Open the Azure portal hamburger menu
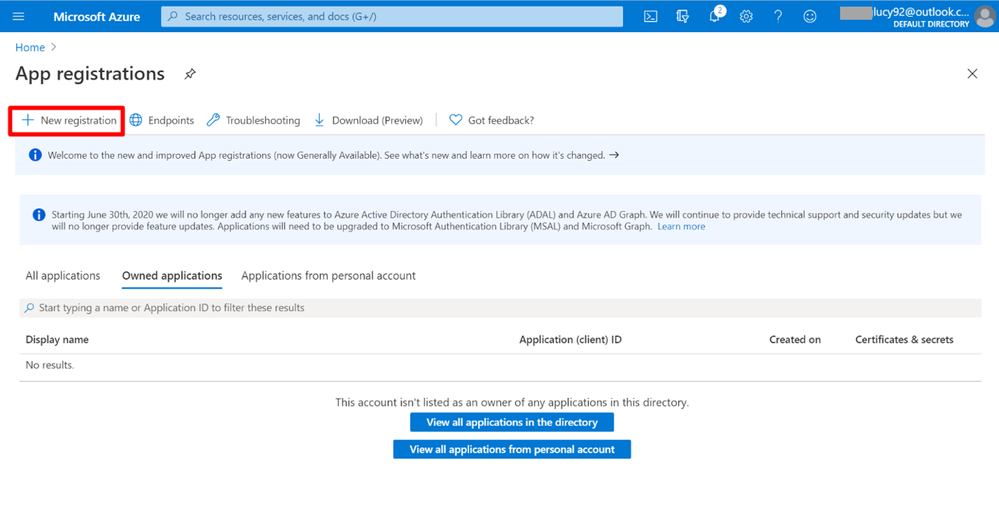Screen dimensions: 999x516 coord(18,17)
